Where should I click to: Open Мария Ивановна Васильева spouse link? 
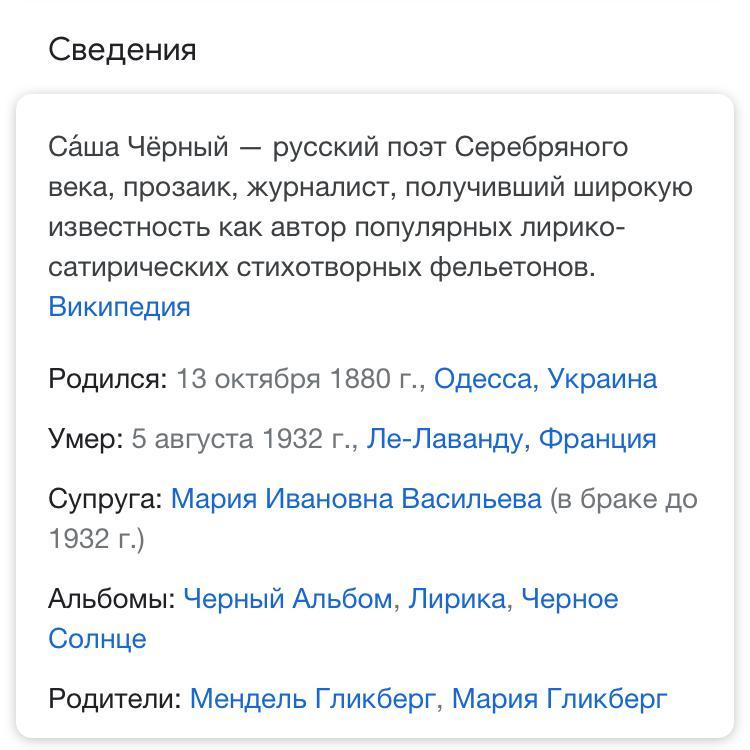(356, 499)
